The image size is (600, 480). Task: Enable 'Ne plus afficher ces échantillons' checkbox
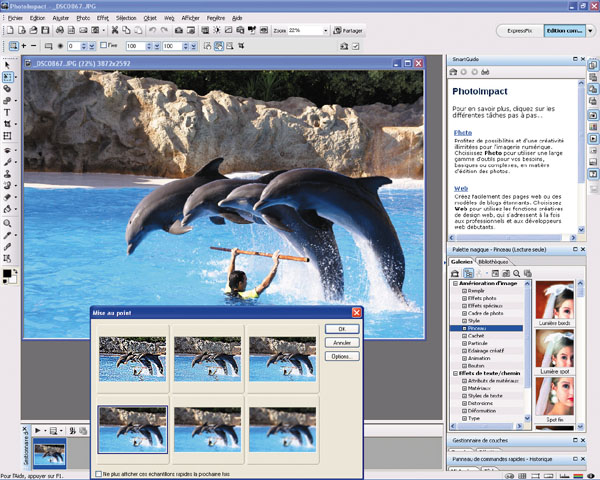[96, 473]
